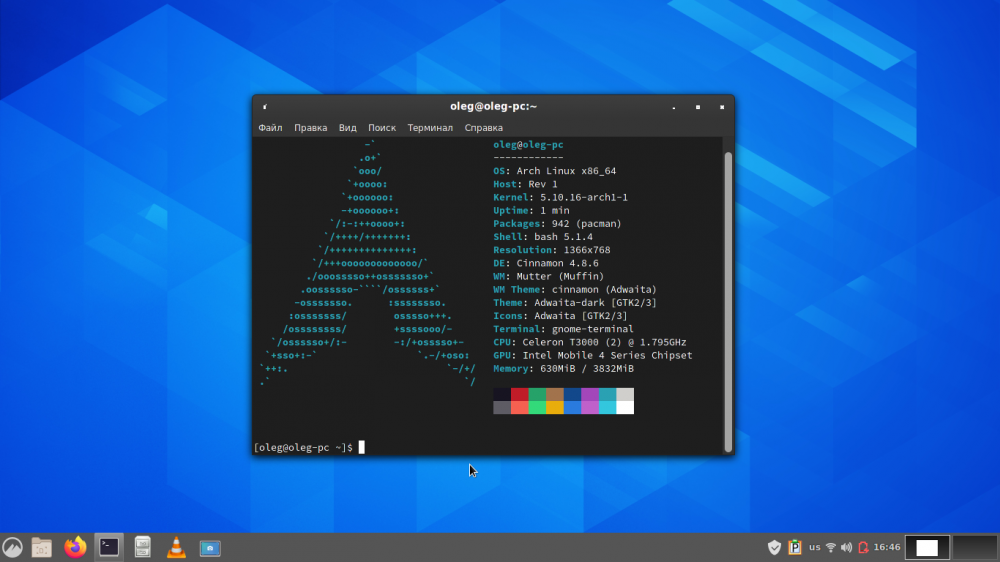This screenshot has width=1000, height=562.
Task: Click the 'Memory: 630MiB / 3832MiB' line
Action: coord(563,369)
